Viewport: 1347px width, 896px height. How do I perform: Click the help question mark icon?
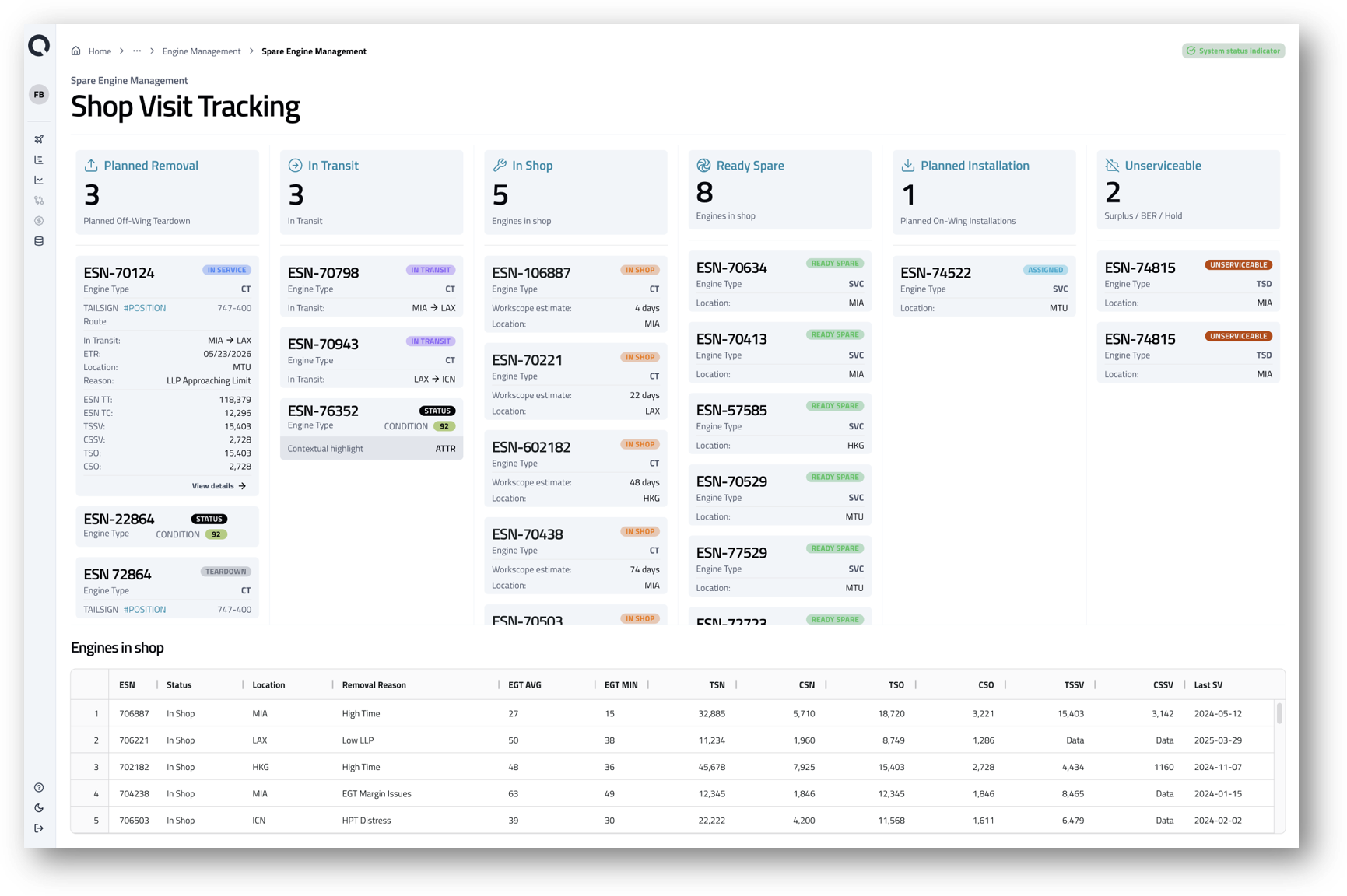[39, 787]
